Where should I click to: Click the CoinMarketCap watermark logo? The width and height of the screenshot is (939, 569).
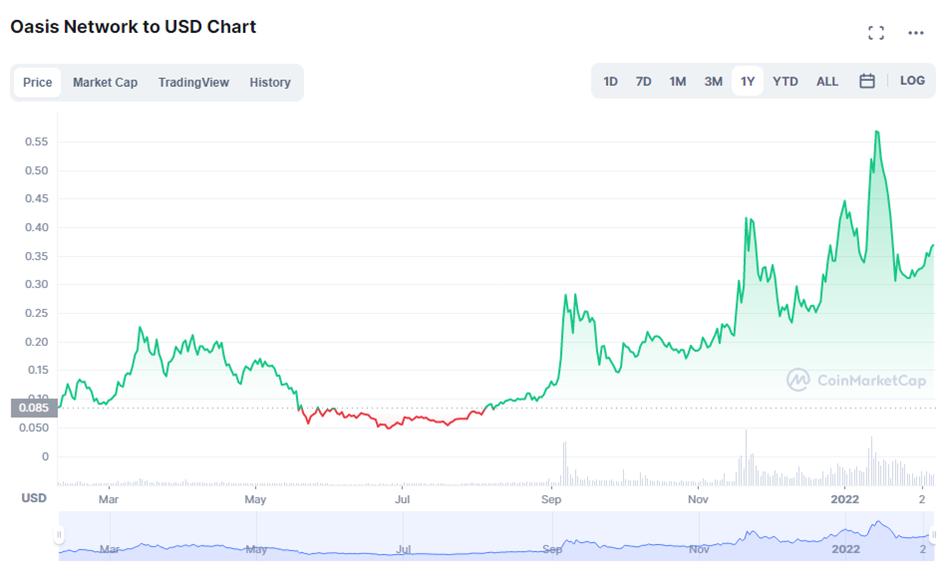[x=856, y=380]
